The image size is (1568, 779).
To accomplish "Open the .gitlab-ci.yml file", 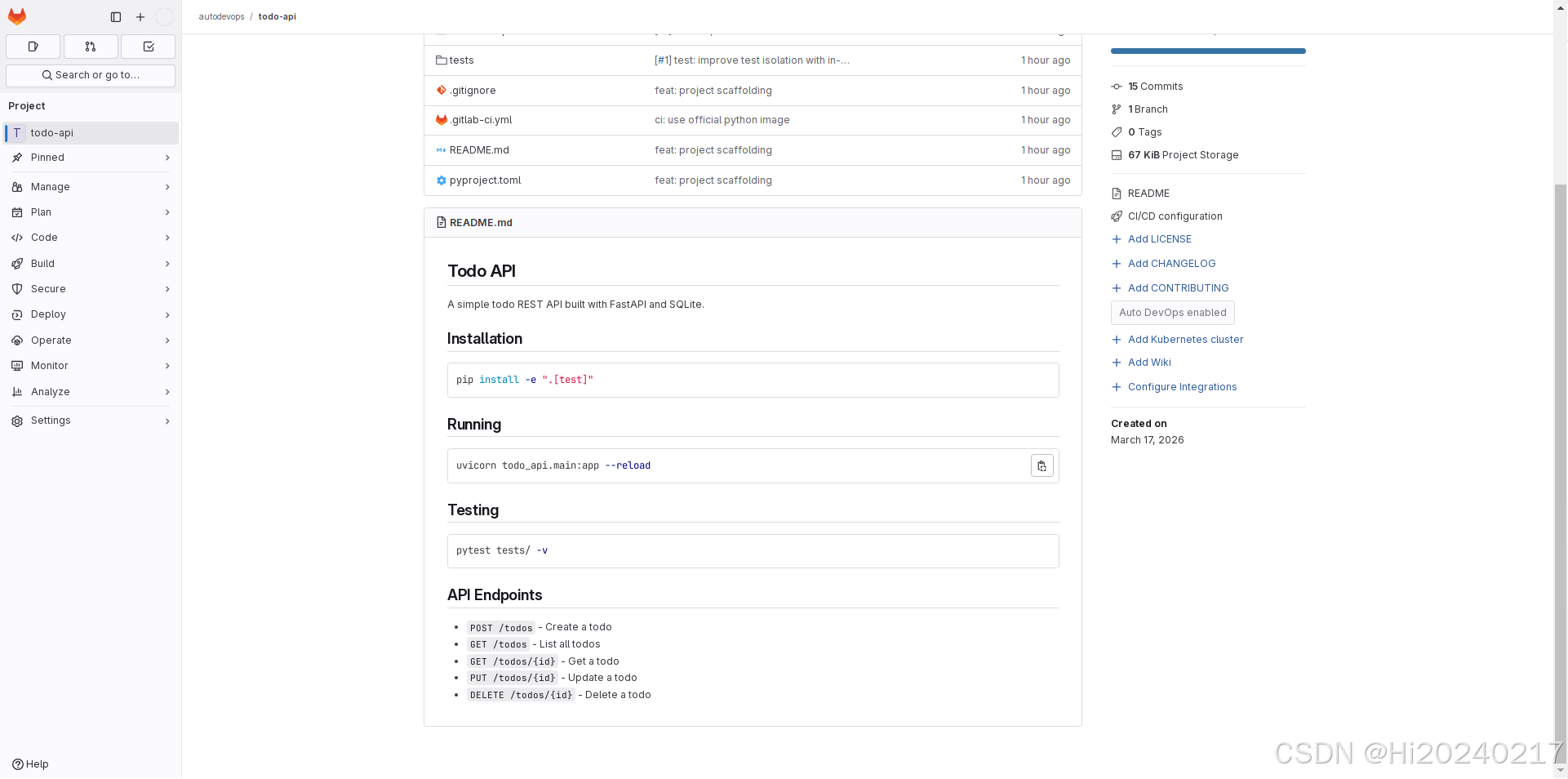I will point(481,120).
